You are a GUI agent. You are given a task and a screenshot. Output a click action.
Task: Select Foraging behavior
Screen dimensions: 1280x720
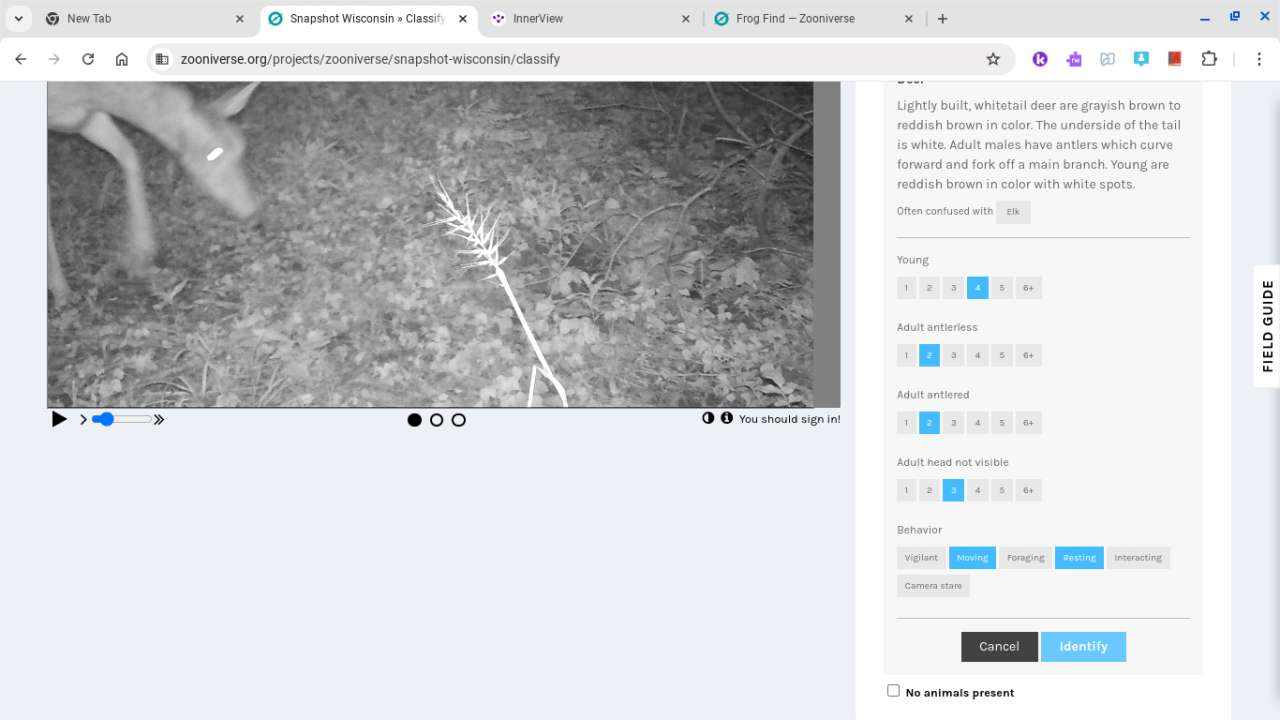coord(1025,558)
